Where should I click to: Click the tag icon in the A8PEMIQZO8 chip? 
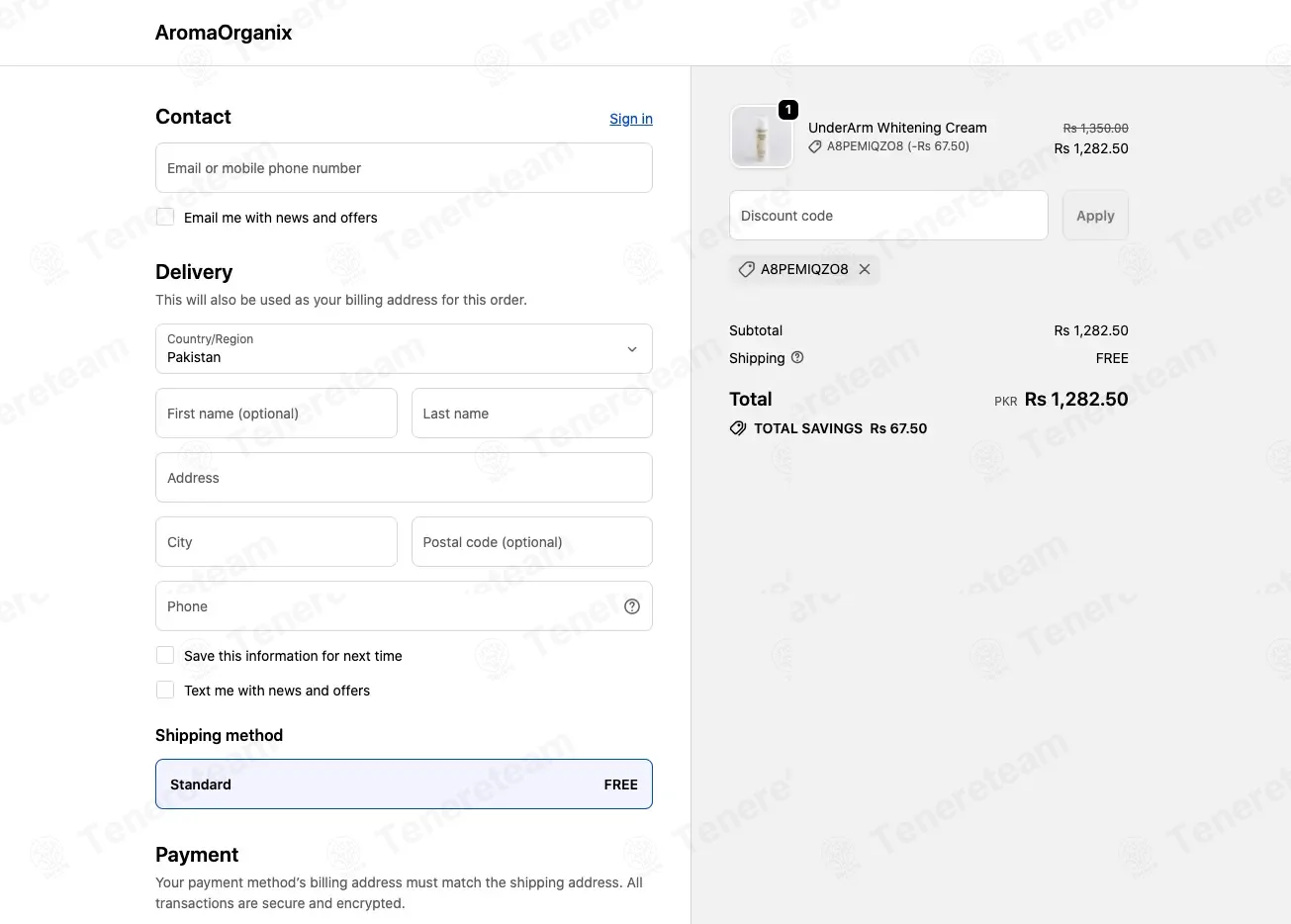tap(747, 269)
